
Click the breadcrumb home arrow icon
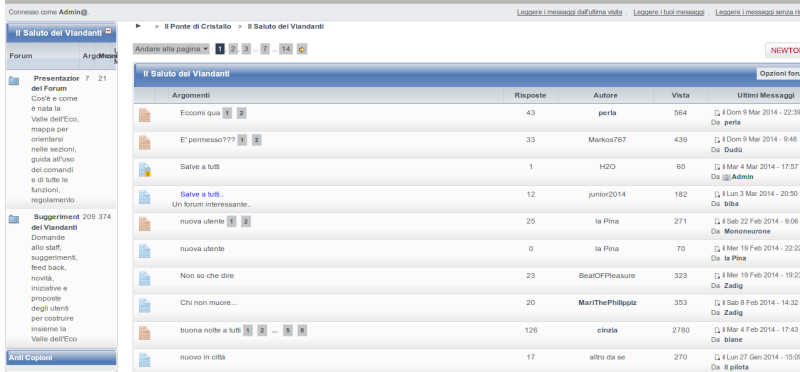click(x=138, y=26)
